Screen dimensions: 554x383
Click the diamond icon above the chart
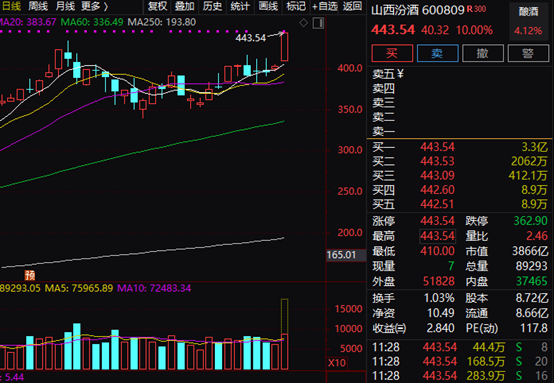coord(303,23)
